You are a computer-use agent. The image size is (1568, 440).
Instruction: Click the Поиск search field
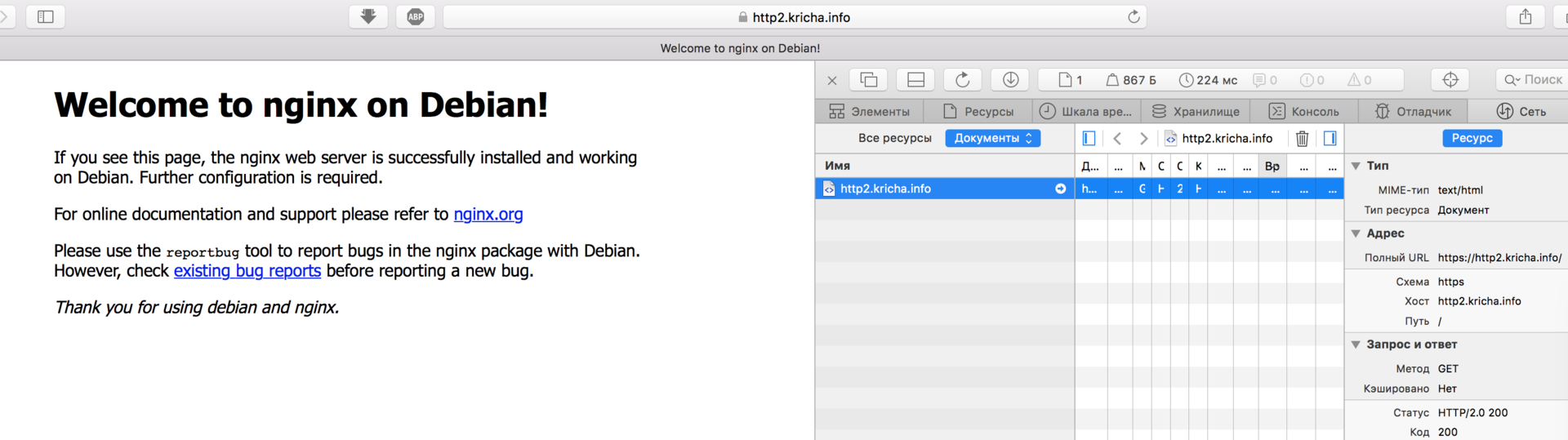pos(1533,79)
